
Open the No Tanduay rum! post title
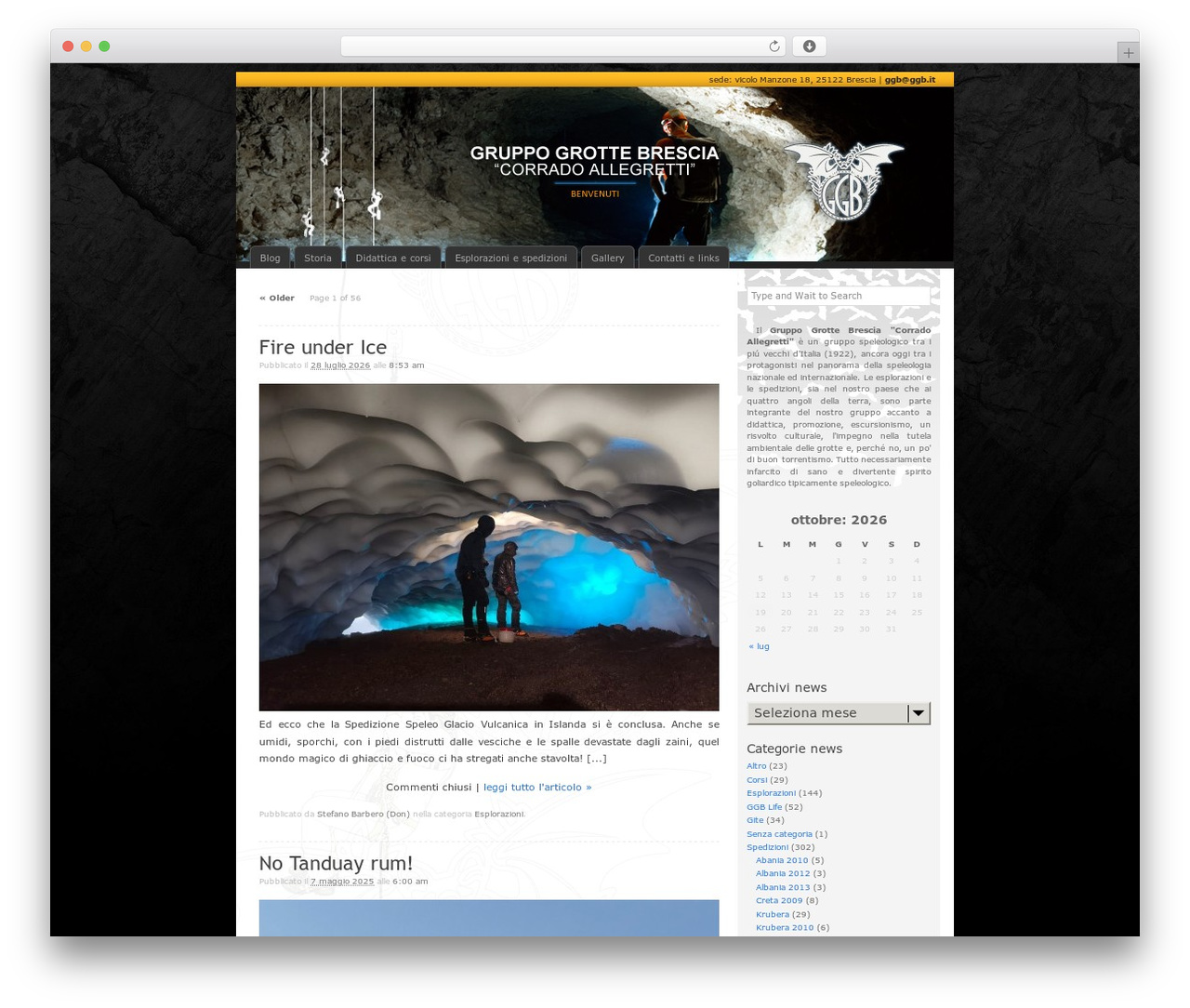pos(336,863)
